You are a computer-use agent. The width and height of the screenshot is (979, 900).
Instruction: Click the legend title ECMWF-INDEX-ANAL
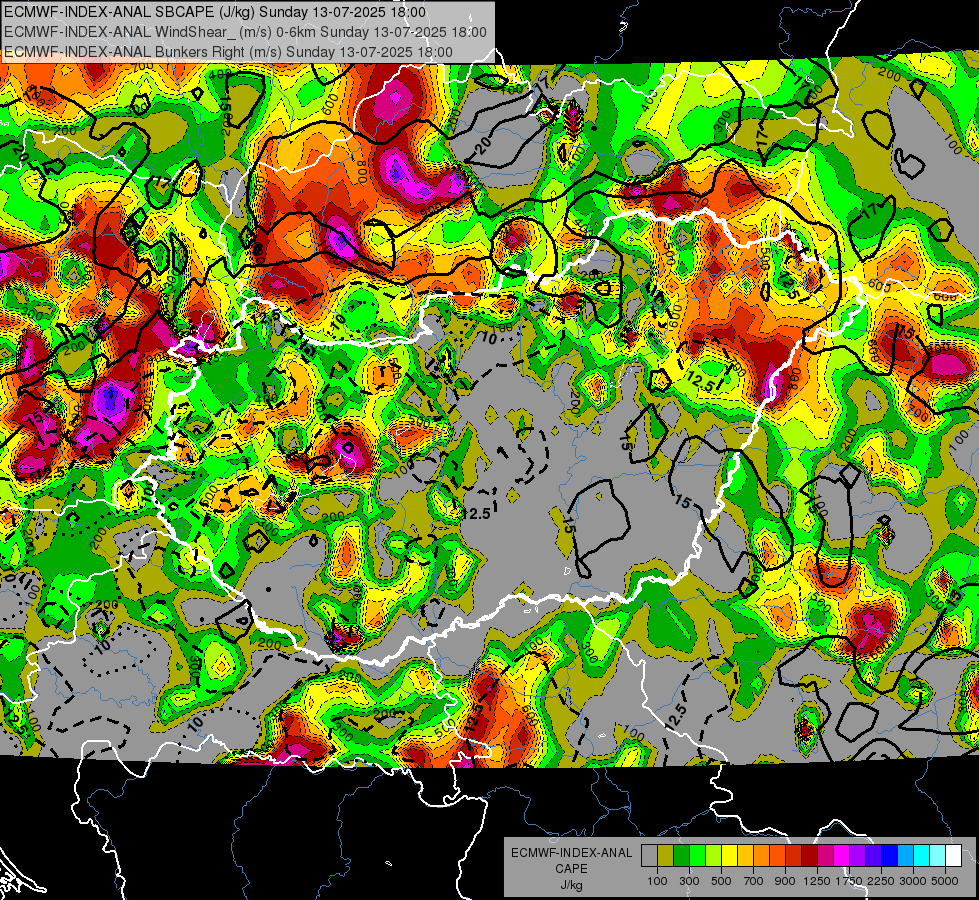pos(572,853)
